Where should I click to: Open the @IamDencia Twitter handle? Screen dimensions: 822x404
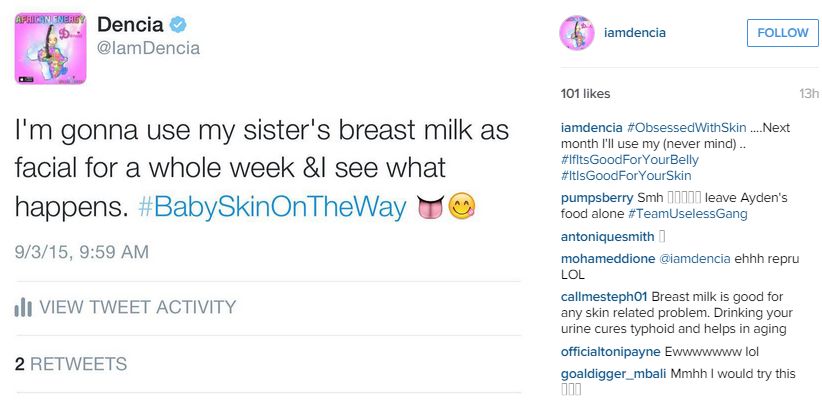tap(151, 48)
